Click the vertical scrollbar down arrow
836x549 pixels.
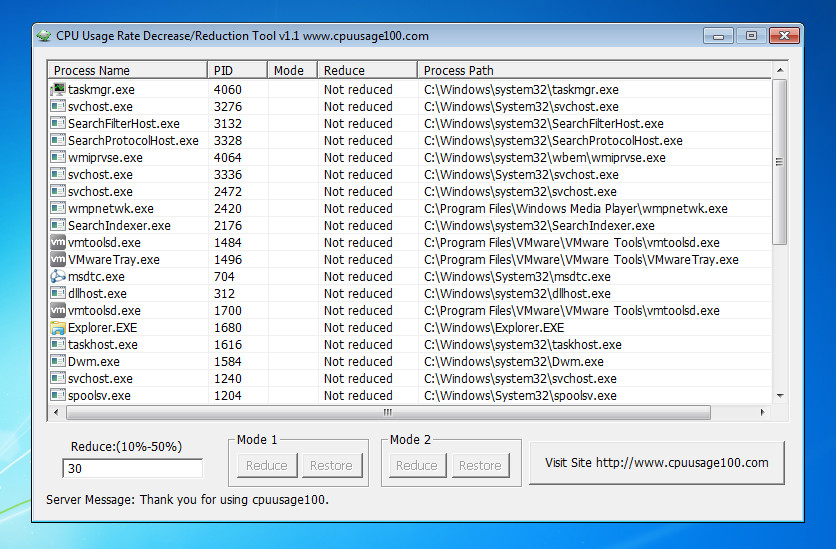pyautogui.click(x=780, y=395)
